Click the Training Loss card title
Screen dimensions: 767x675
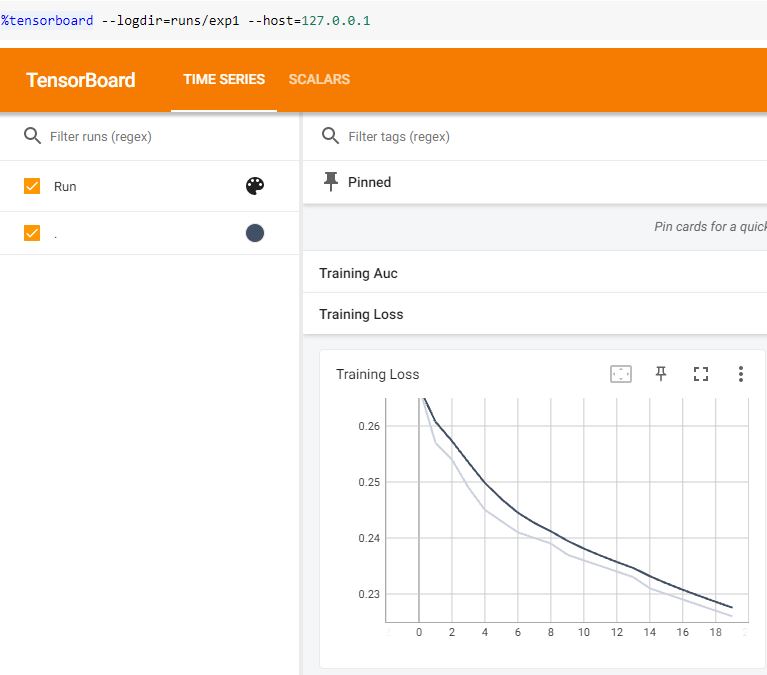click(378, 374)
